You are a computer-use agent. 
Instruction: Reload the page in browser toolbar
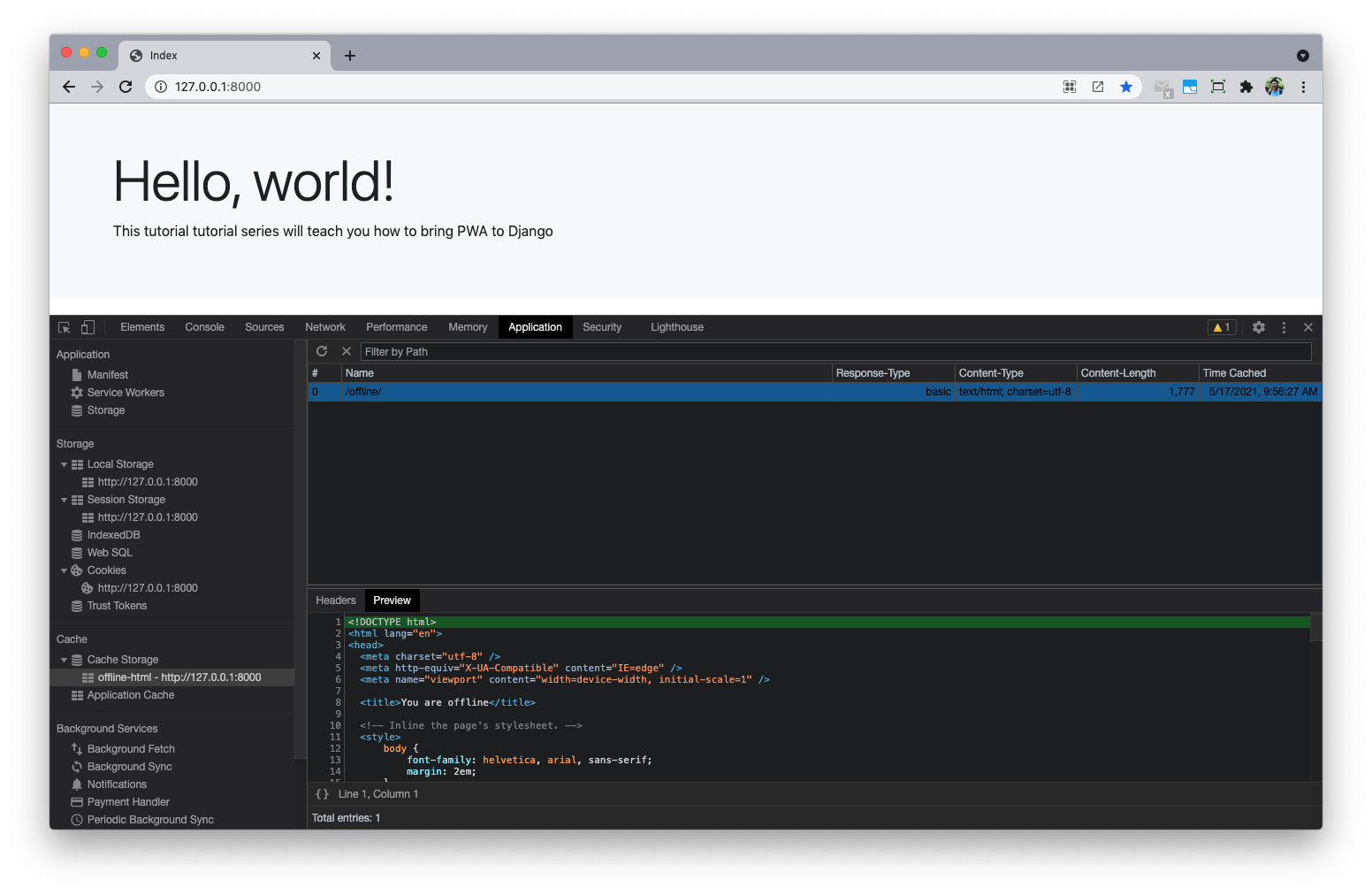pyautogui.click(x=126, y=87)
